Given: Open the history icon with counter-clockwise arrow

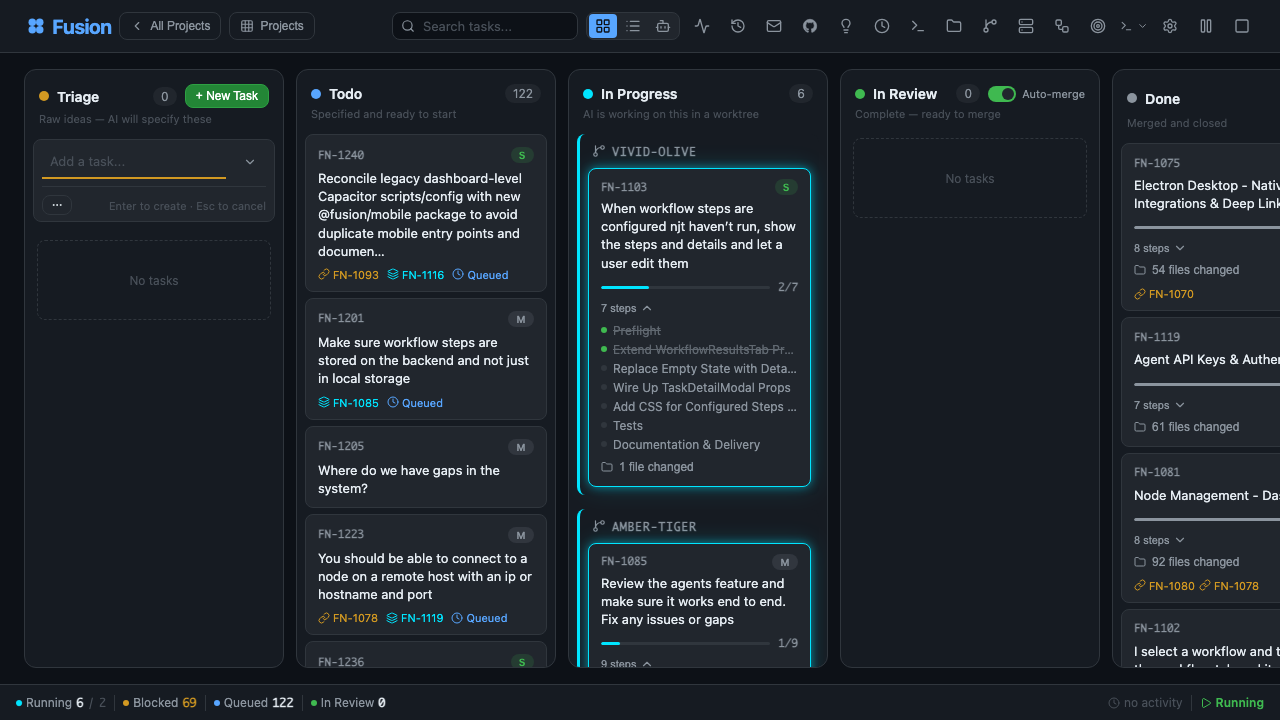Looking at the screenshot, I should click(x=738, y=26).
